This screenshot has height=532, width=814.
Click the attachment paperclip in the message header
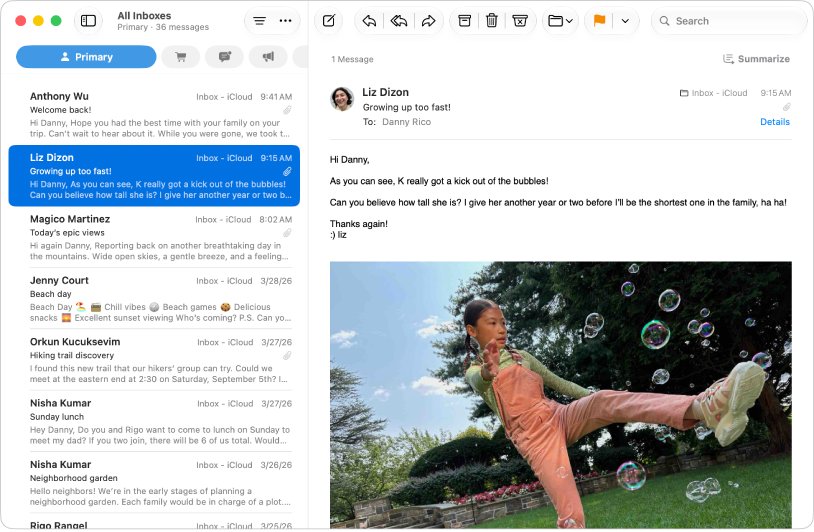(x=786, y=107)
